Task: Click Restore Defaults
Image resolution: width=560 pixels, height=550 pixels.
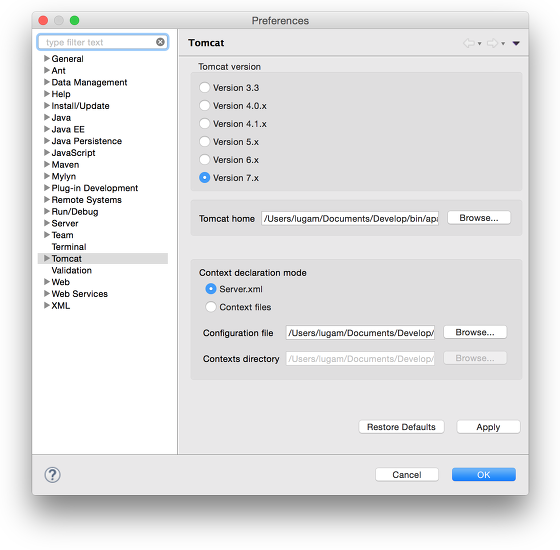Action: [401, 427]
